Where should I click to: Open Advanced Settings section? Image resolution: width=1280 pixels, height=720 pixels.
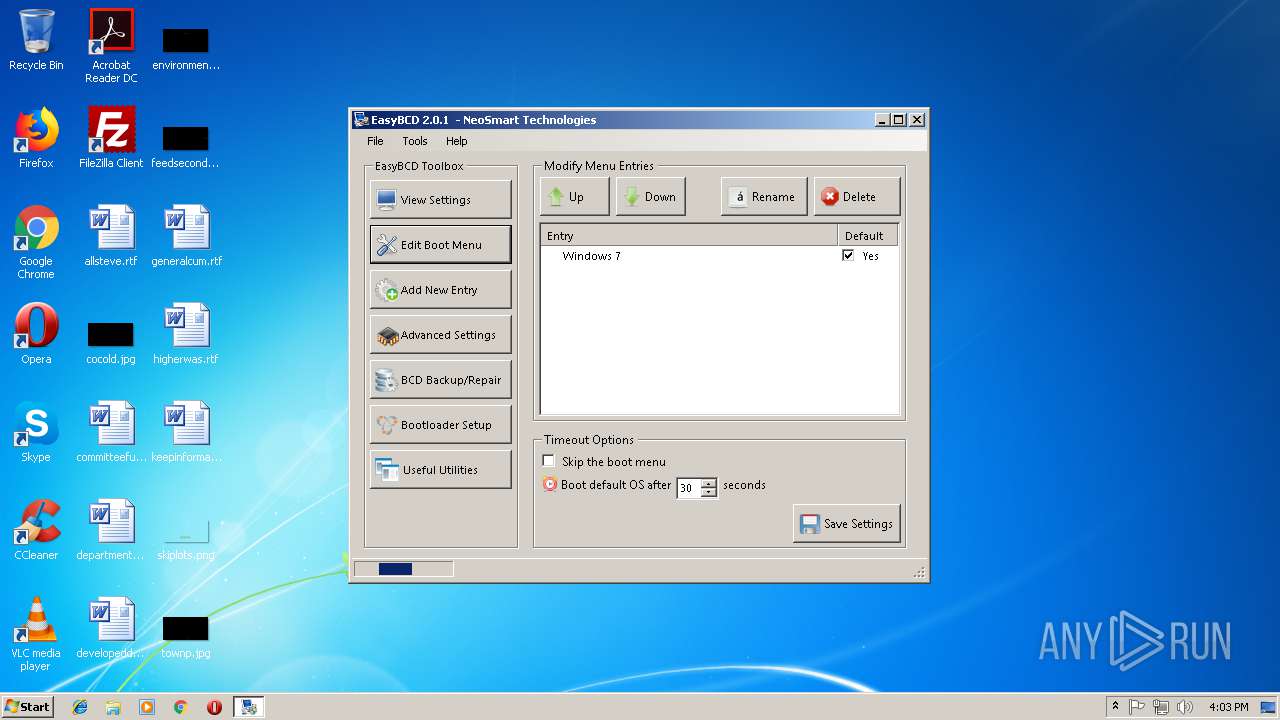440,334
